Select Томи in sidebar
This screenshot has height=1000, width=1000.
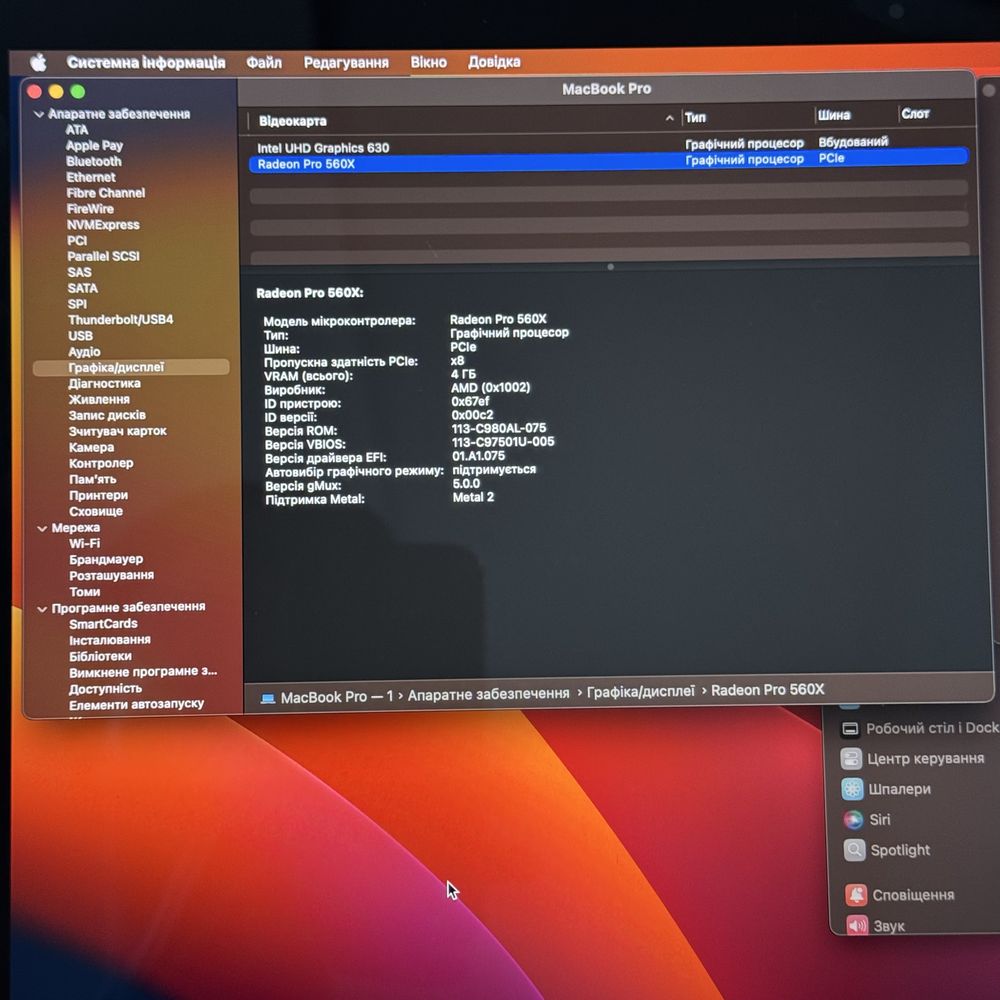coord(85,592)
